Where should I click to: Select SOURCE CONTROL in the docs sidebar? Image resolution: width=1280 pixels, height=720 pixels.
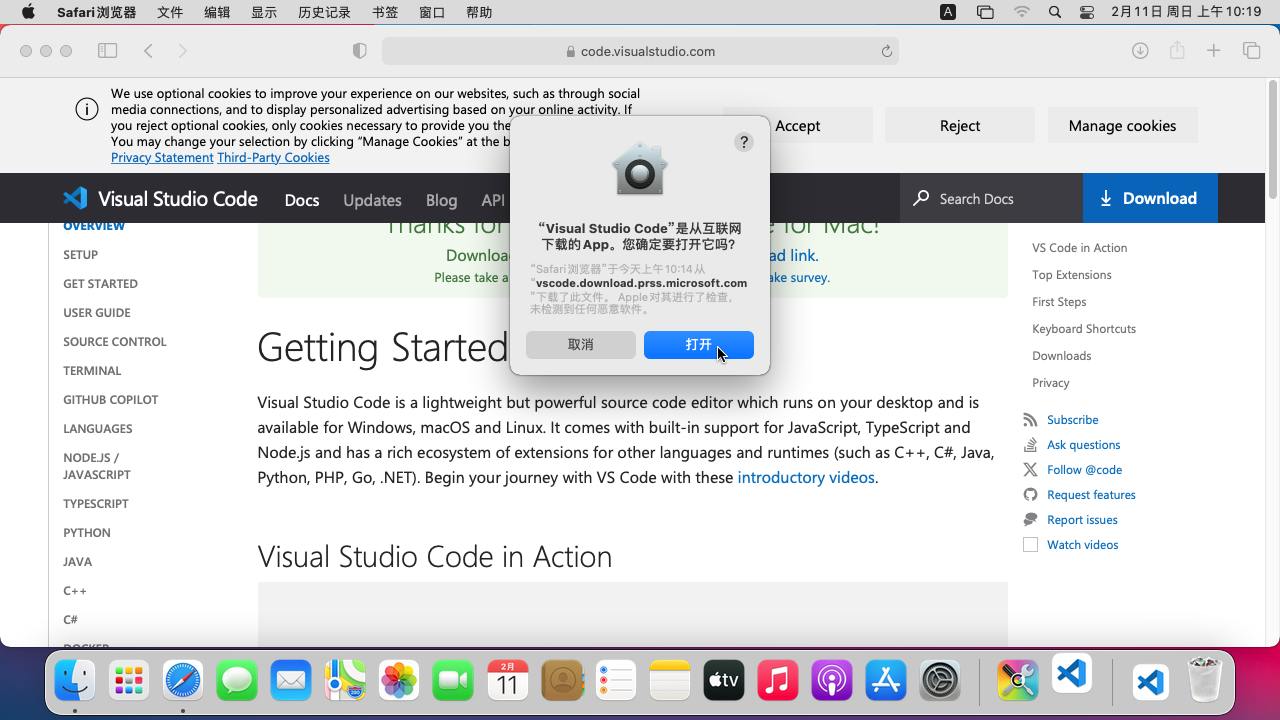(x=115, y=342)
